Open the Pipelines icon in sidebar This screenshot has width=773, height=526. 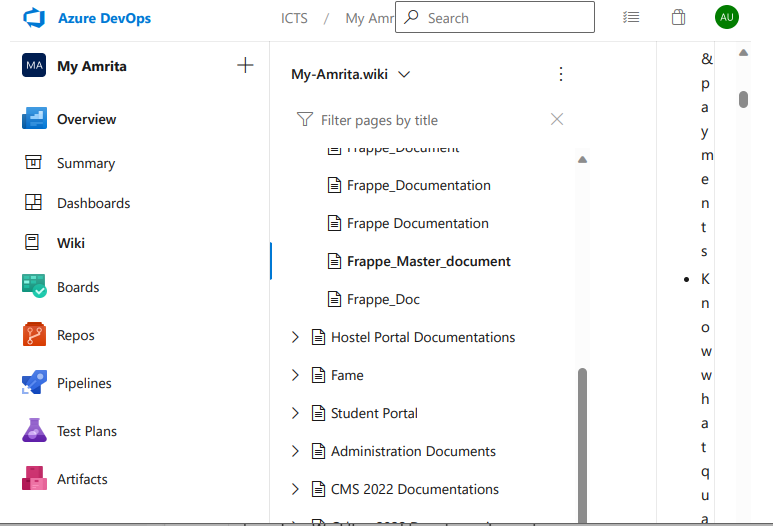34,383
